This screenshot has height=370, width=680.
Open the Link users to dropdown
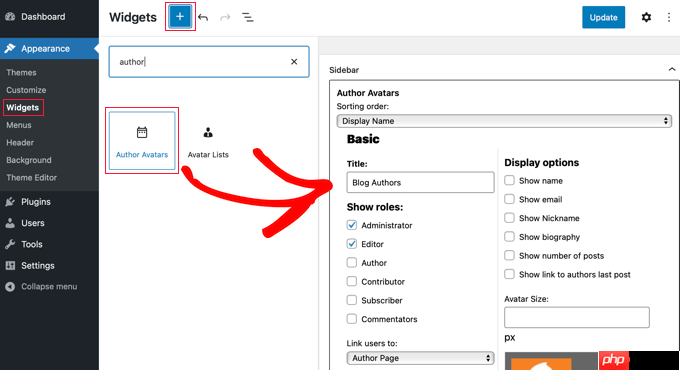[420, 358]
